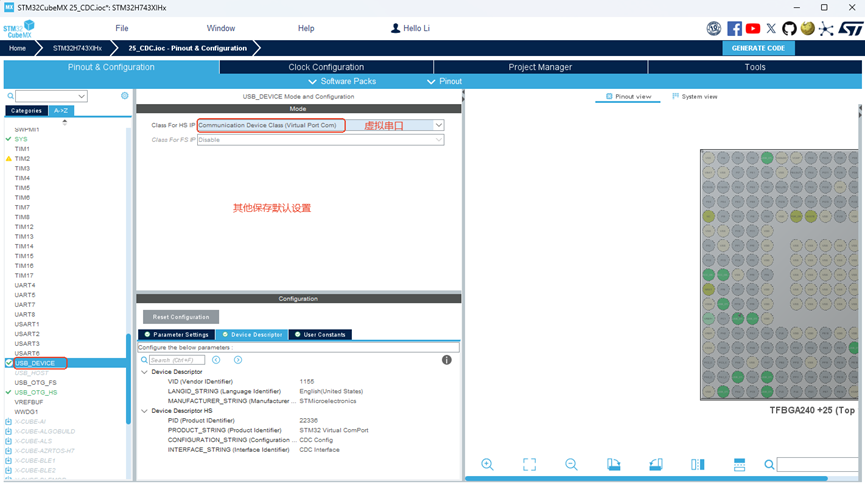
Task: Rotate the chip counter-clockwise
Action: (655, 464)
